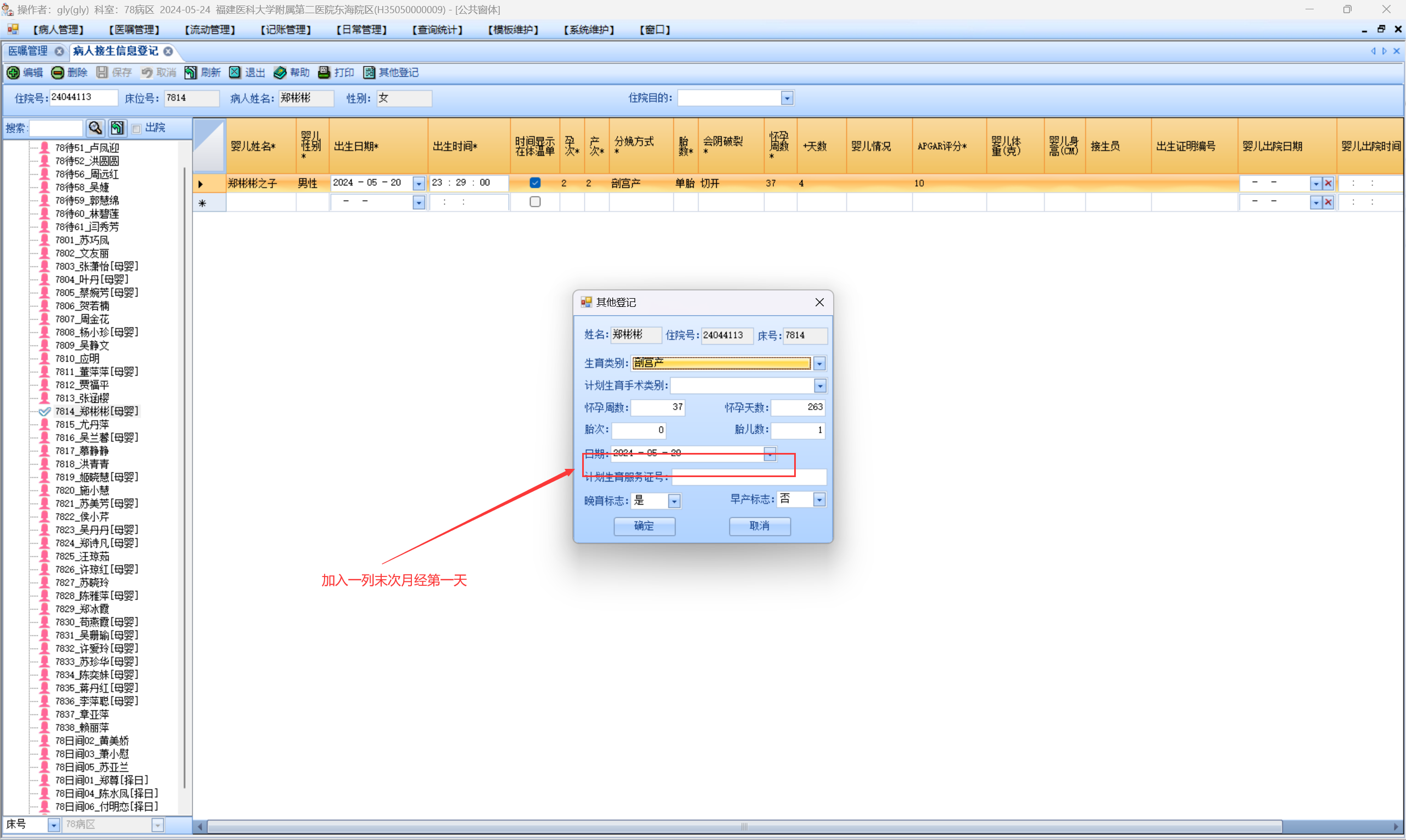Screen dimensions: 1406x840
Task: Click the 编辑 (edit) toolbar icon
Action: tap(14, 72)
